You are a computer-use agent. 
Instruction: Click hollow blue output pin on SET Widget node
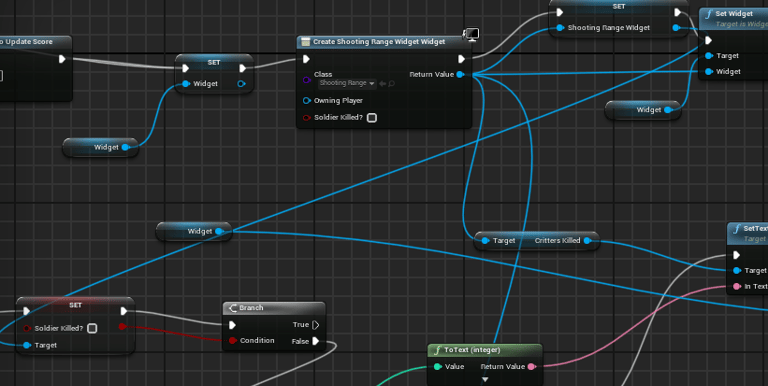pos(241,84)
